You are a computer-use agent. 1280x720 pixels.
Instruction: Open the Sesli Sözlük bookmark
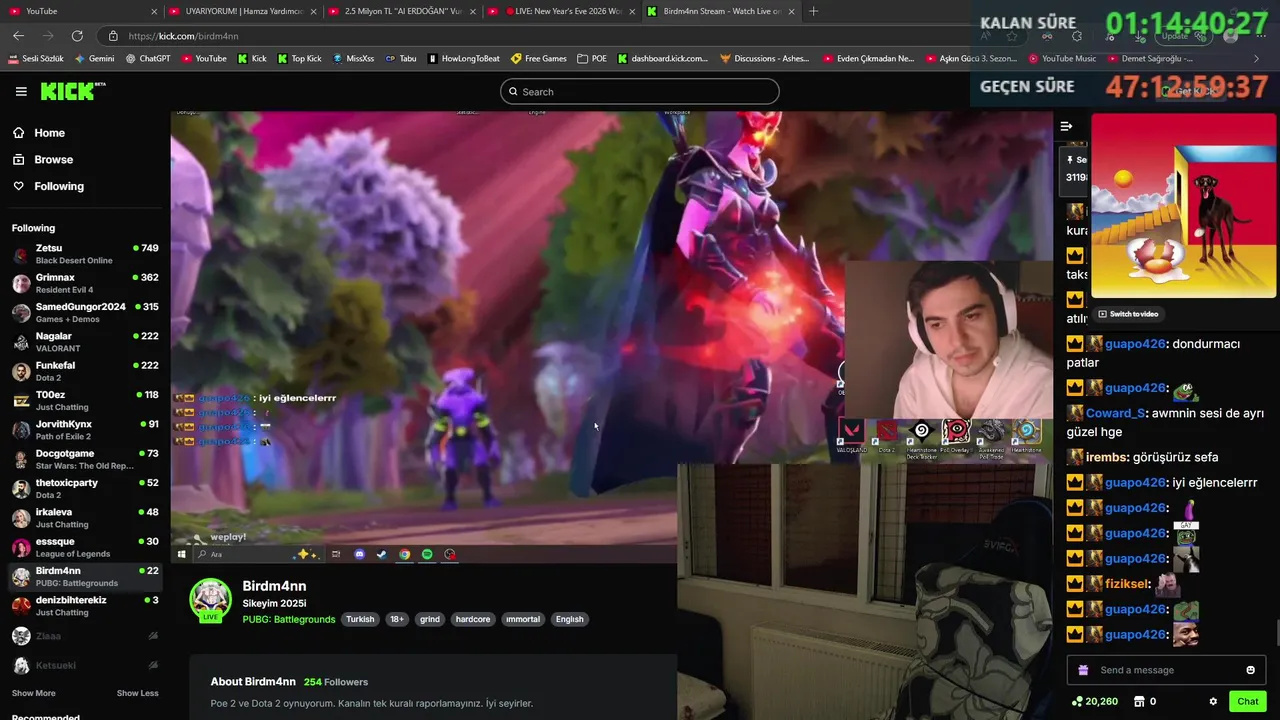[x=36, y=59]
